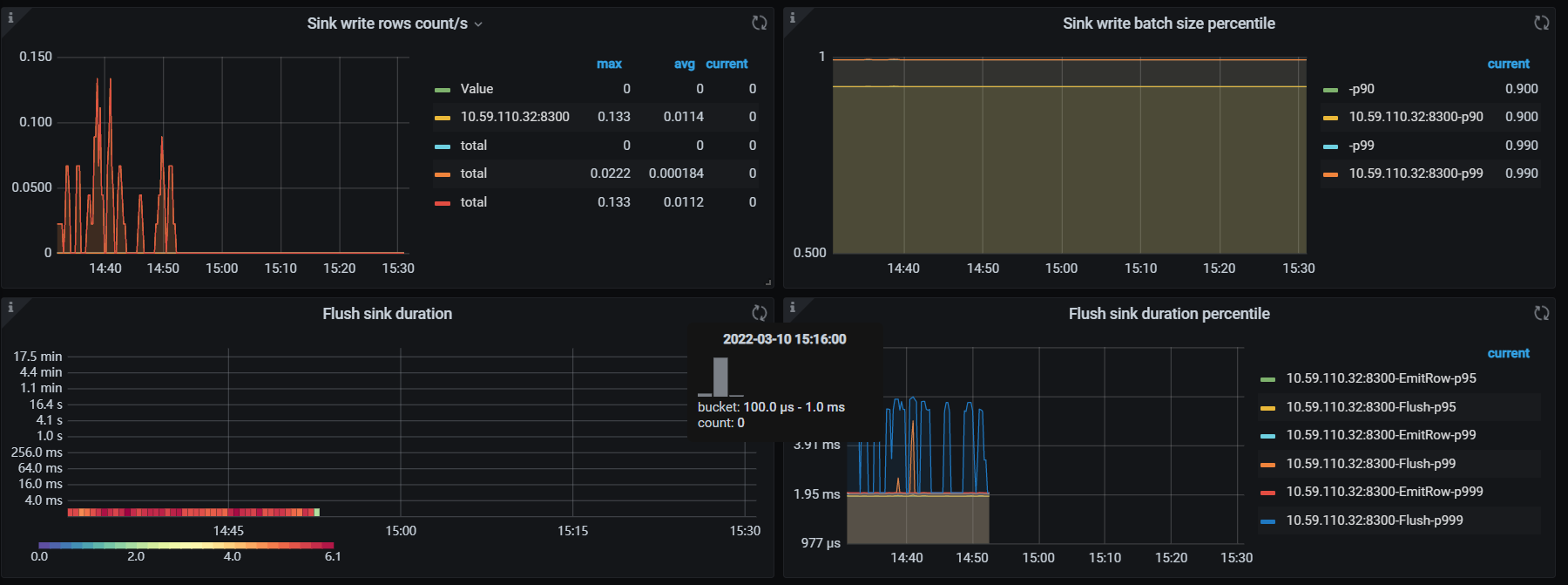
Task: Open the Flush sink duration percentile title menu
Action: pyautogui.click(x=1168, y=314)
